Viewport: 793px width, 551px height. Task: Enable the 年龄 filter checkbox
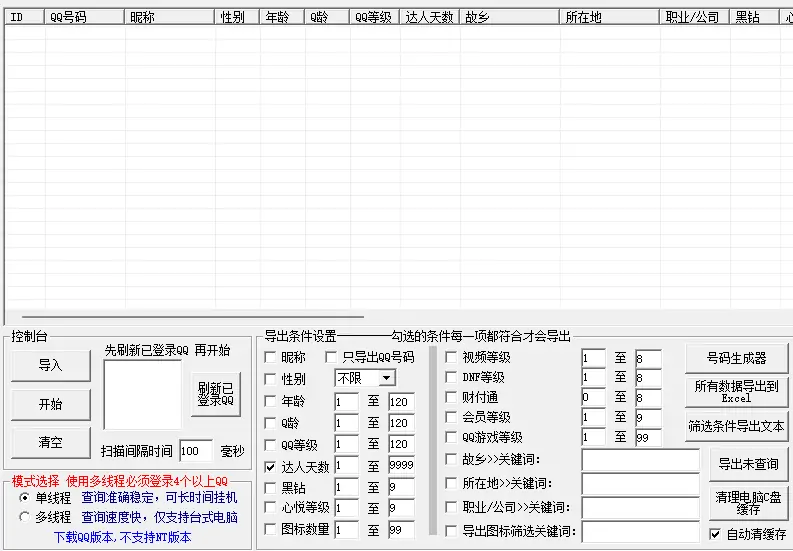click(x=270, y=401)
